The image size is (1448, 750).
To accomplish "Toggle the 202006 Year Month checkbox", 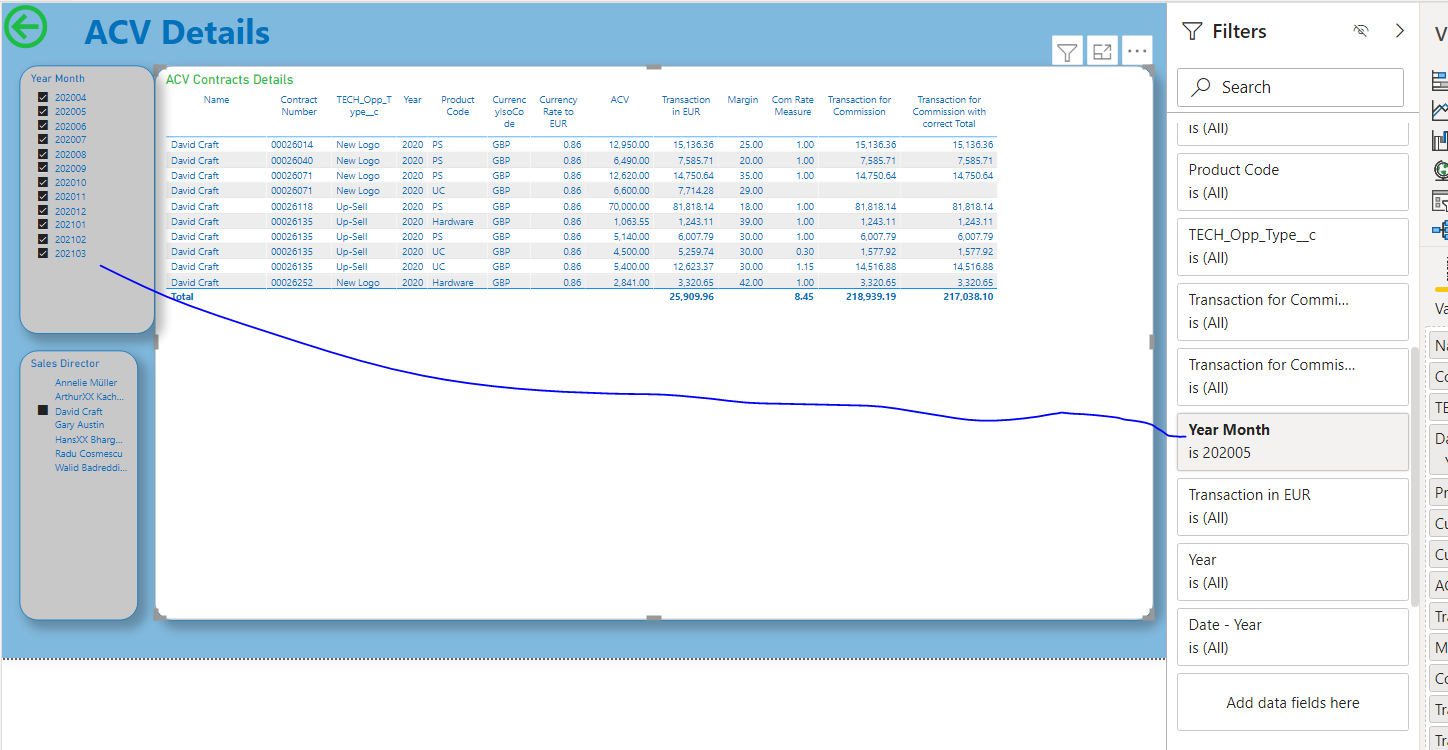I will (43, 126).
